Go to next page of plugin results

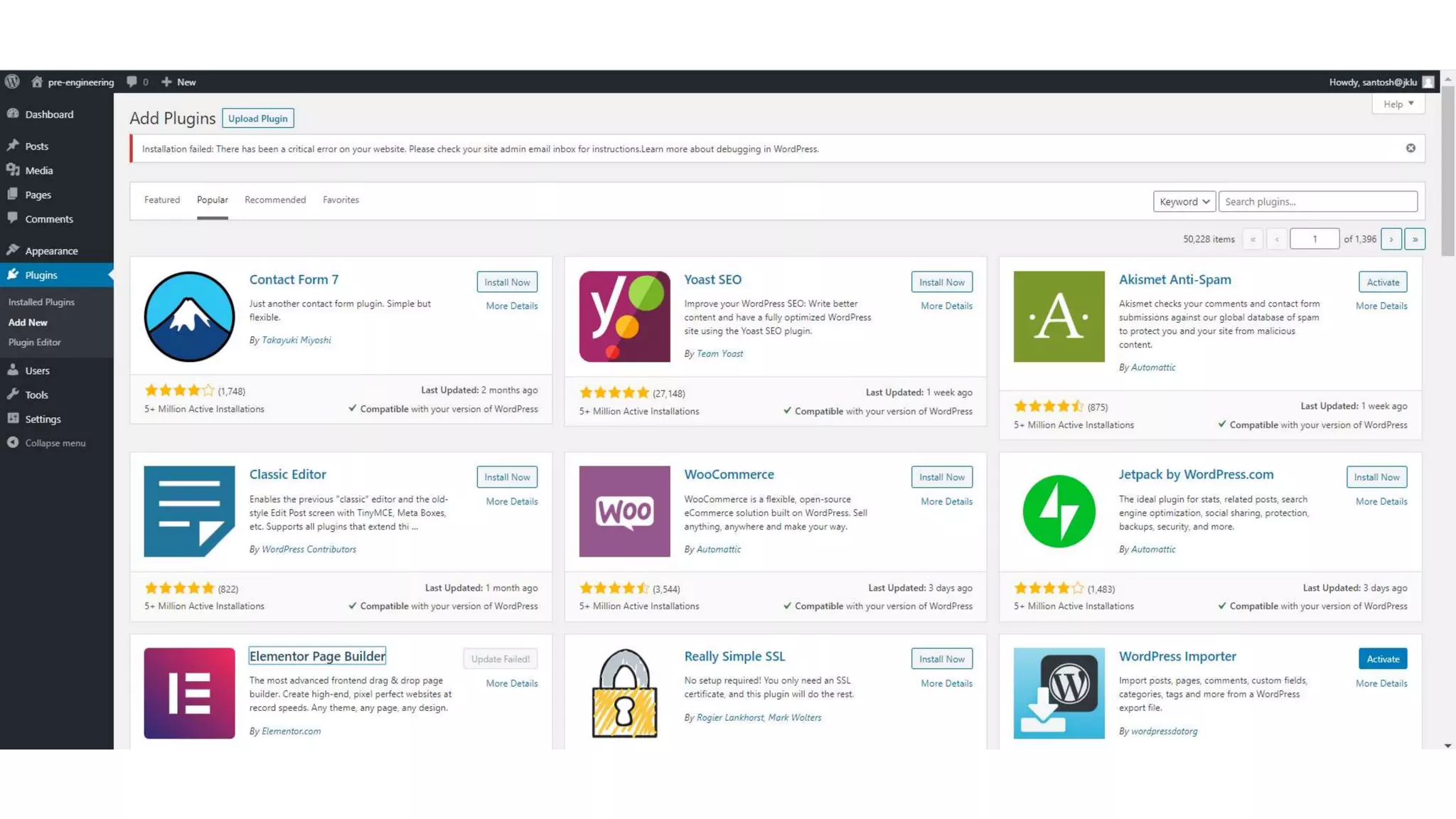[1391, 240]
